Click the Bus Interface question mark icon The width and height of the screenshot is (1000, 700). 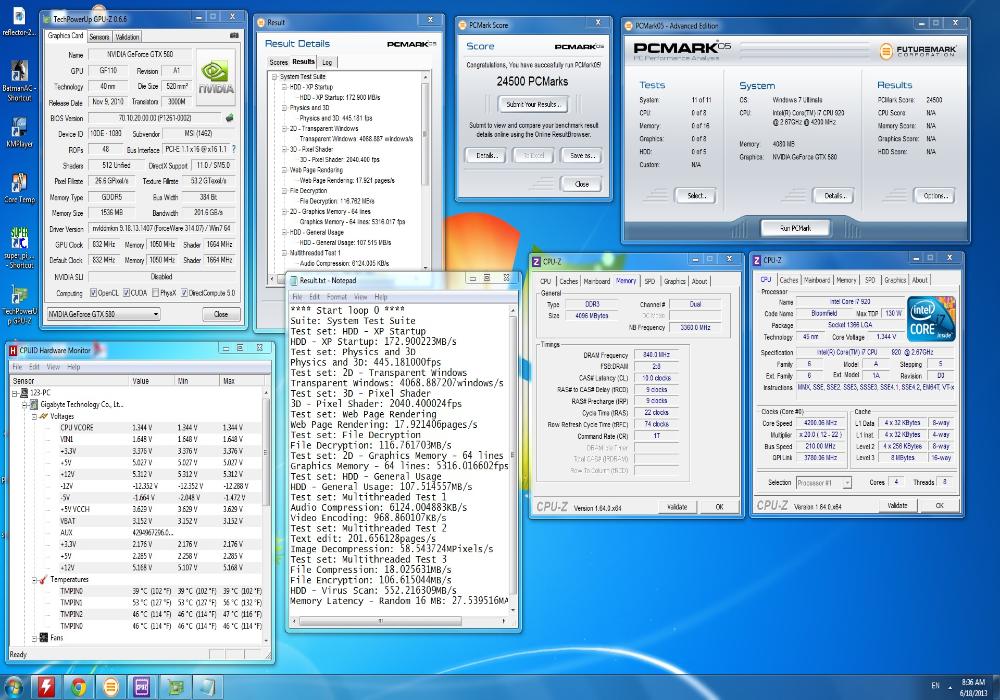point(233,149)
